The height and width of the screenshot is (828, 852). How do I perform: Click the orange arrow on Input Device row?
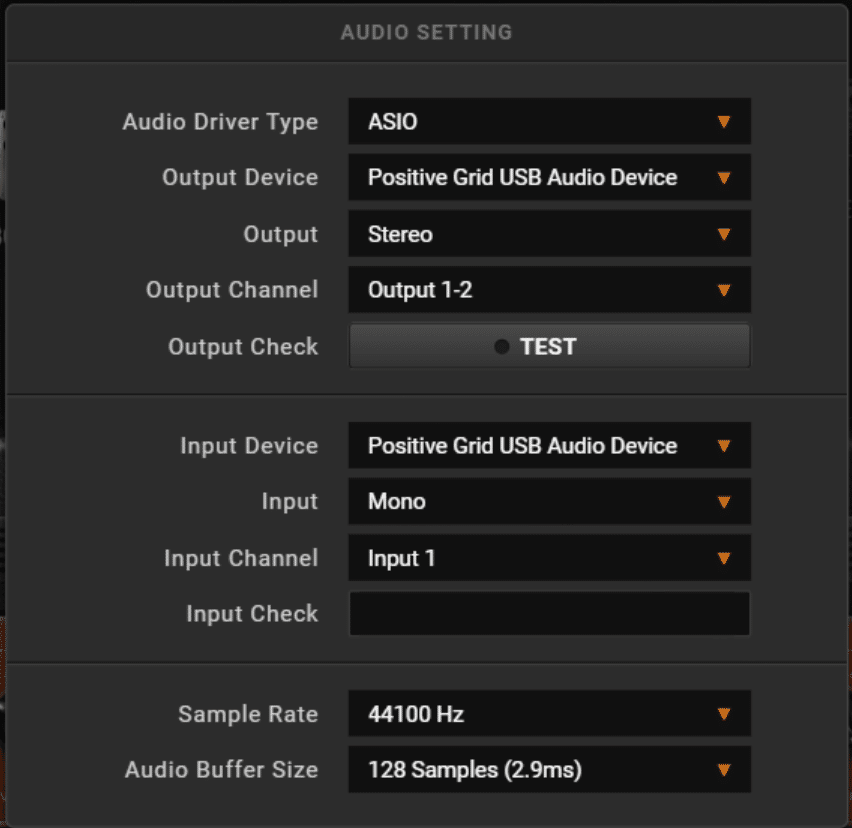[x=723, y=446]
